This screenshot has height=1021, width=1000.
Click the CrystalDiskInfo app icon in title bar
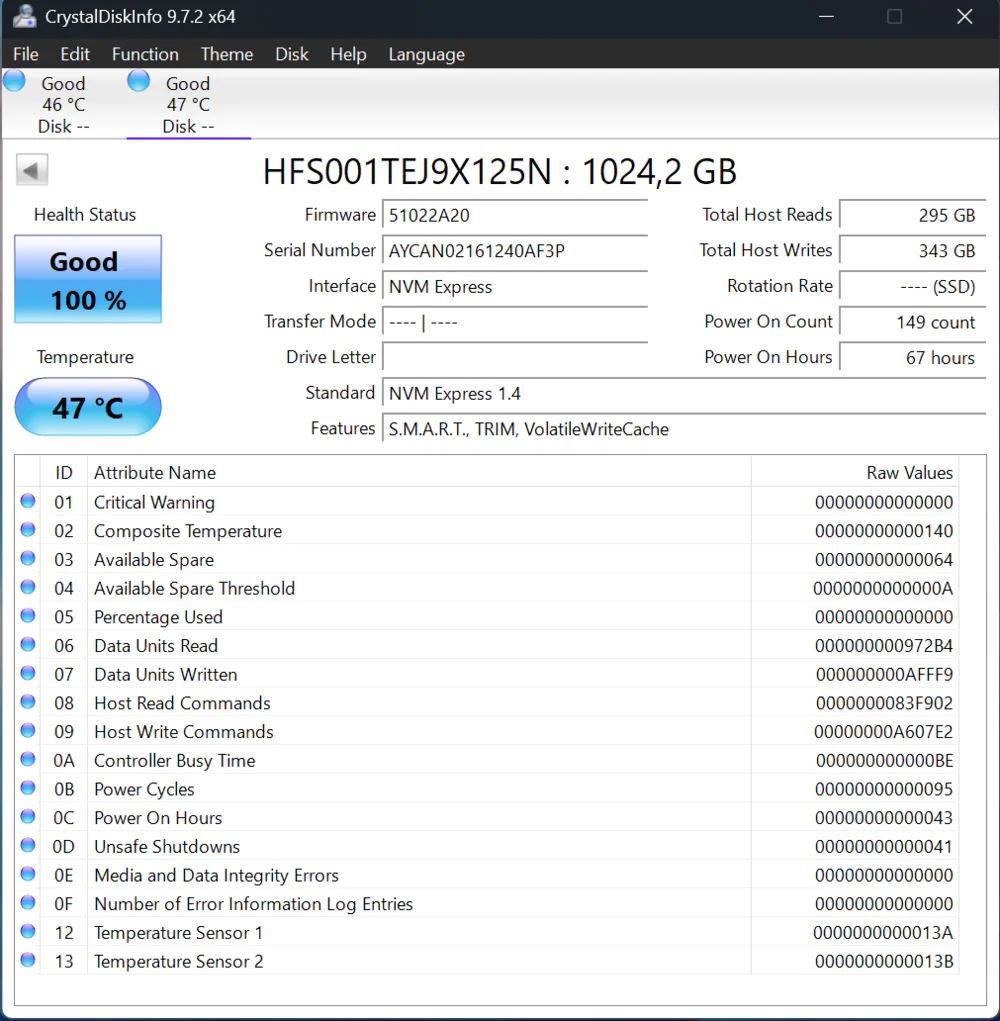point(24,17)
